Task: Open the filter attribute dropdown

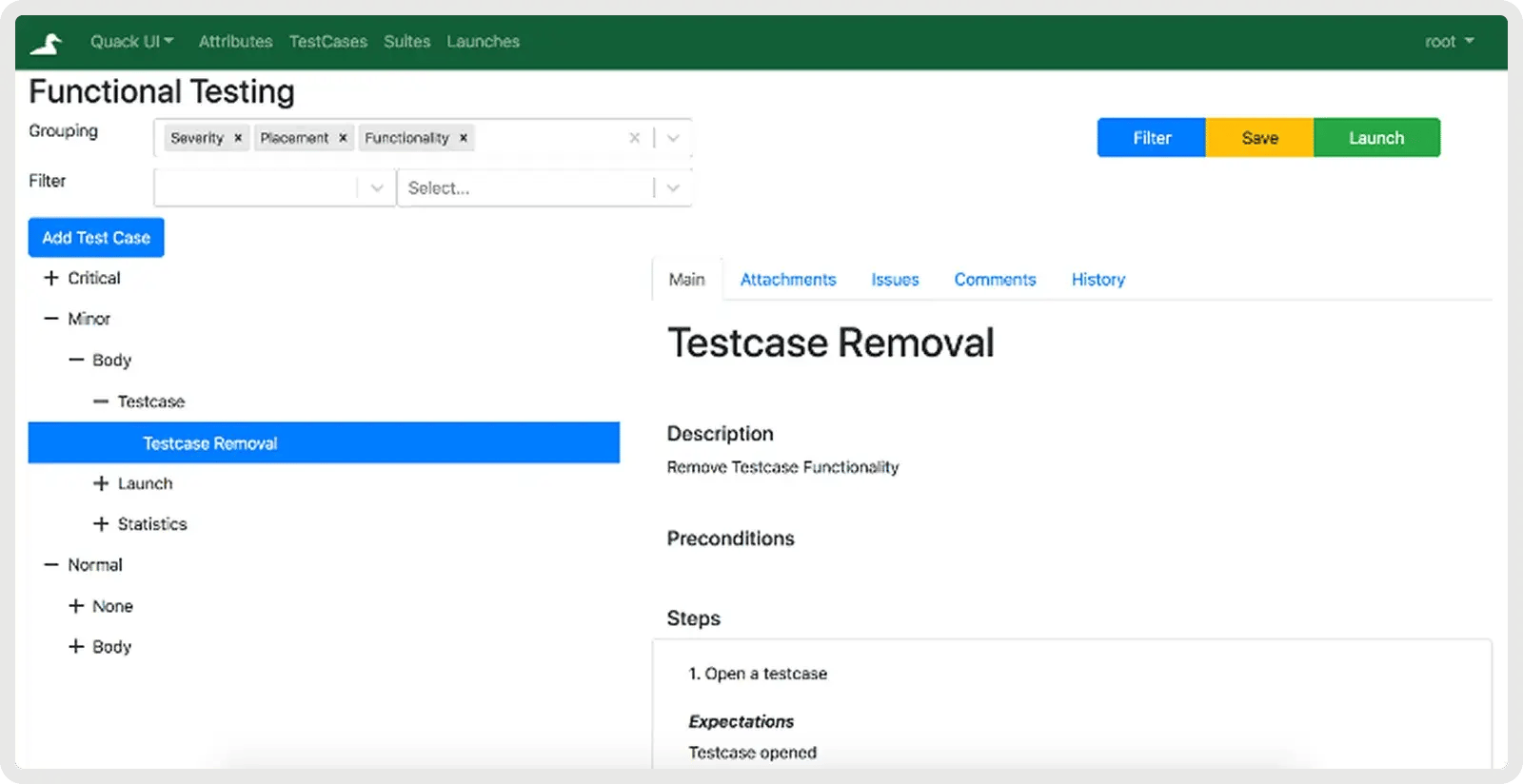Action: (x=377, y=188)
